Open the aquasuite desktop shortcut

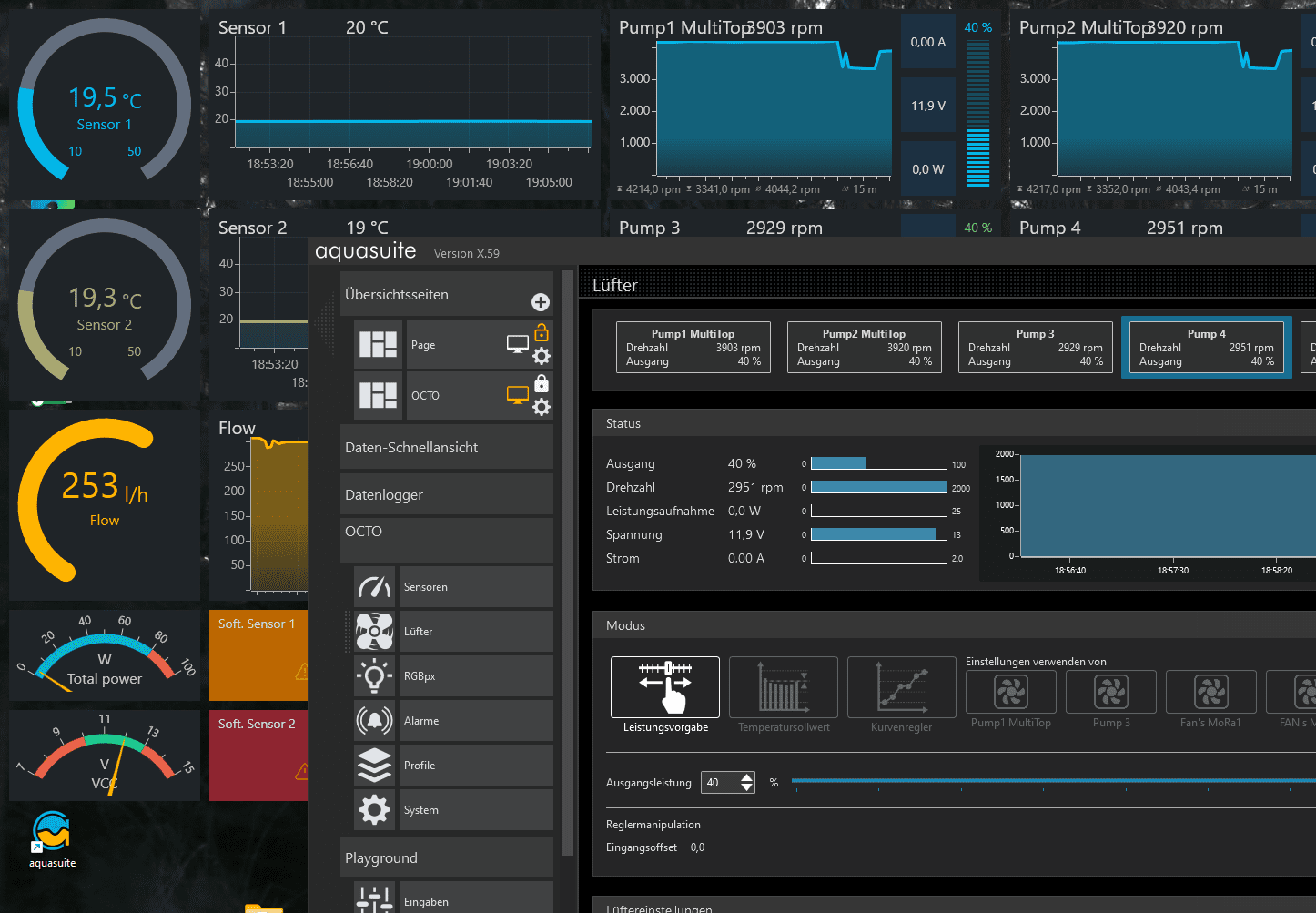pos(52,839)
